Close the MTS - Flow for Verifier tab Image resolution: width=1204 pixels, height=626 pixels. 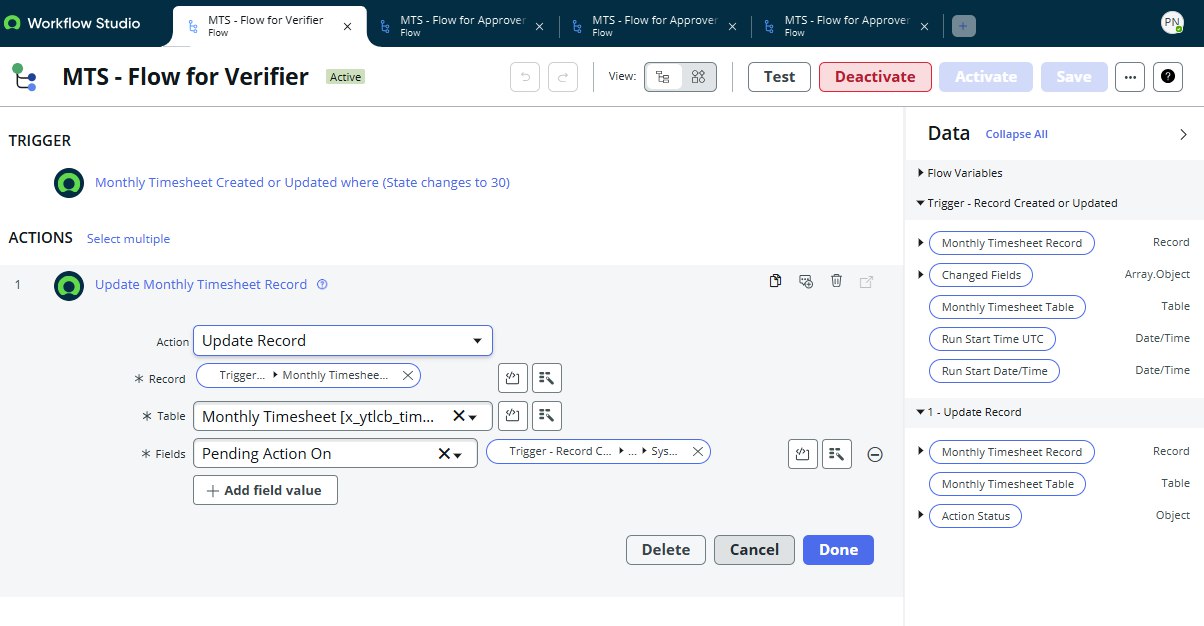pyautogui.click(x=347, y=27)
